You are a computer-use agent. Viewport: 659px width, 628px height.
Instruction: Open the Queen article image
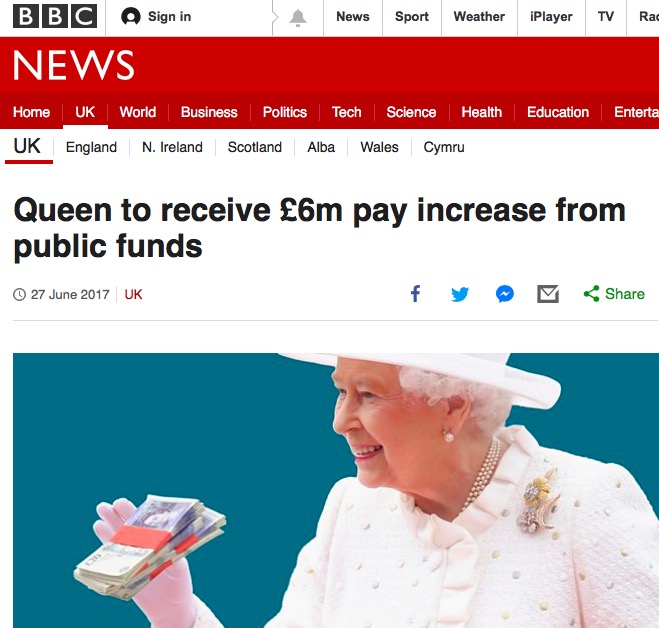336,490
